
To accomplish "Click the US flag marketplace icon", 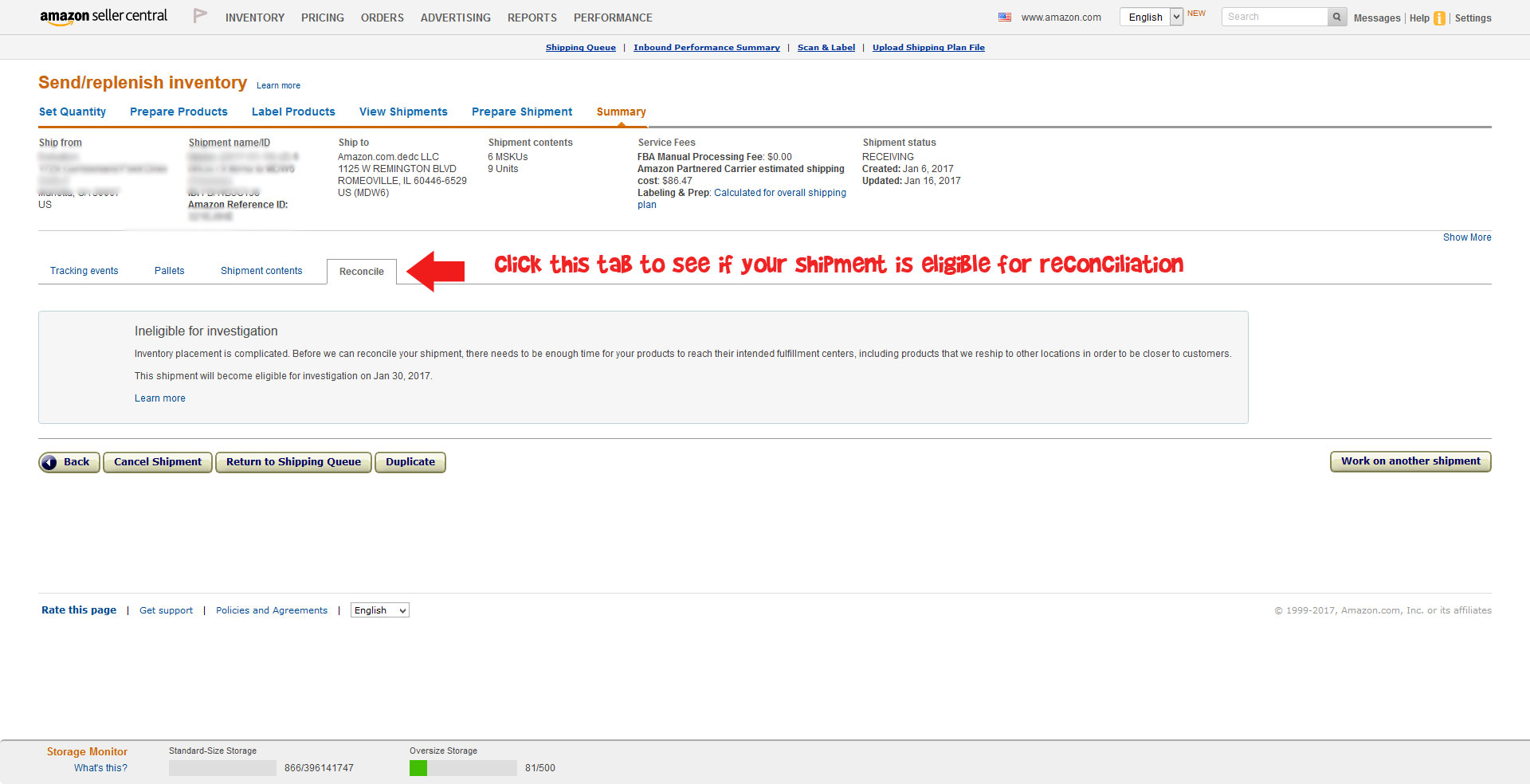I will pyautogui.click(x=1005, y=17).
